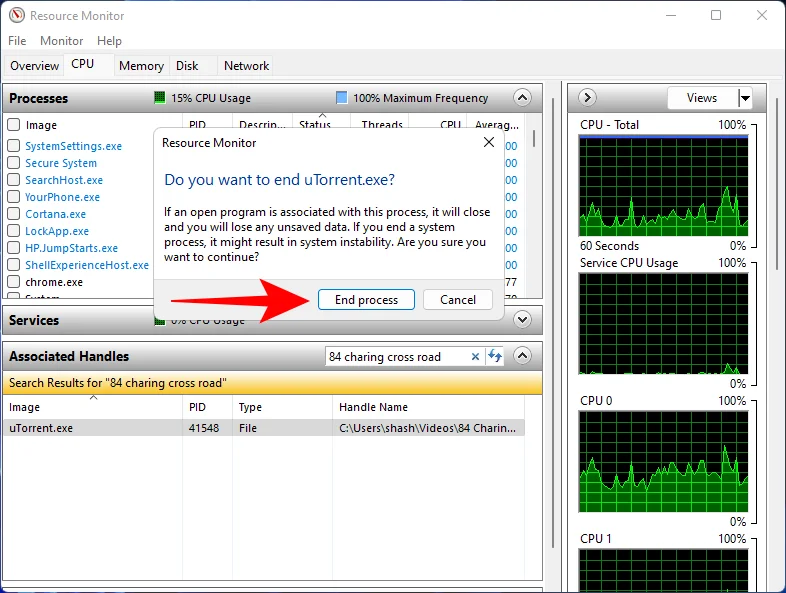786x593 pixels.
Task: Close the end-process dialog with its X
Action: click(489, 142)
